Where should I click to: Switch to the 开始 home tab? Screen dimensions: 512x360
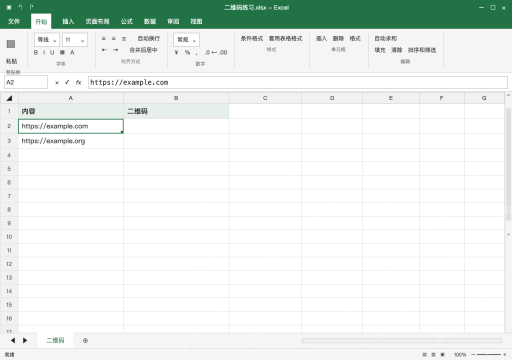[x=41, y=21]
